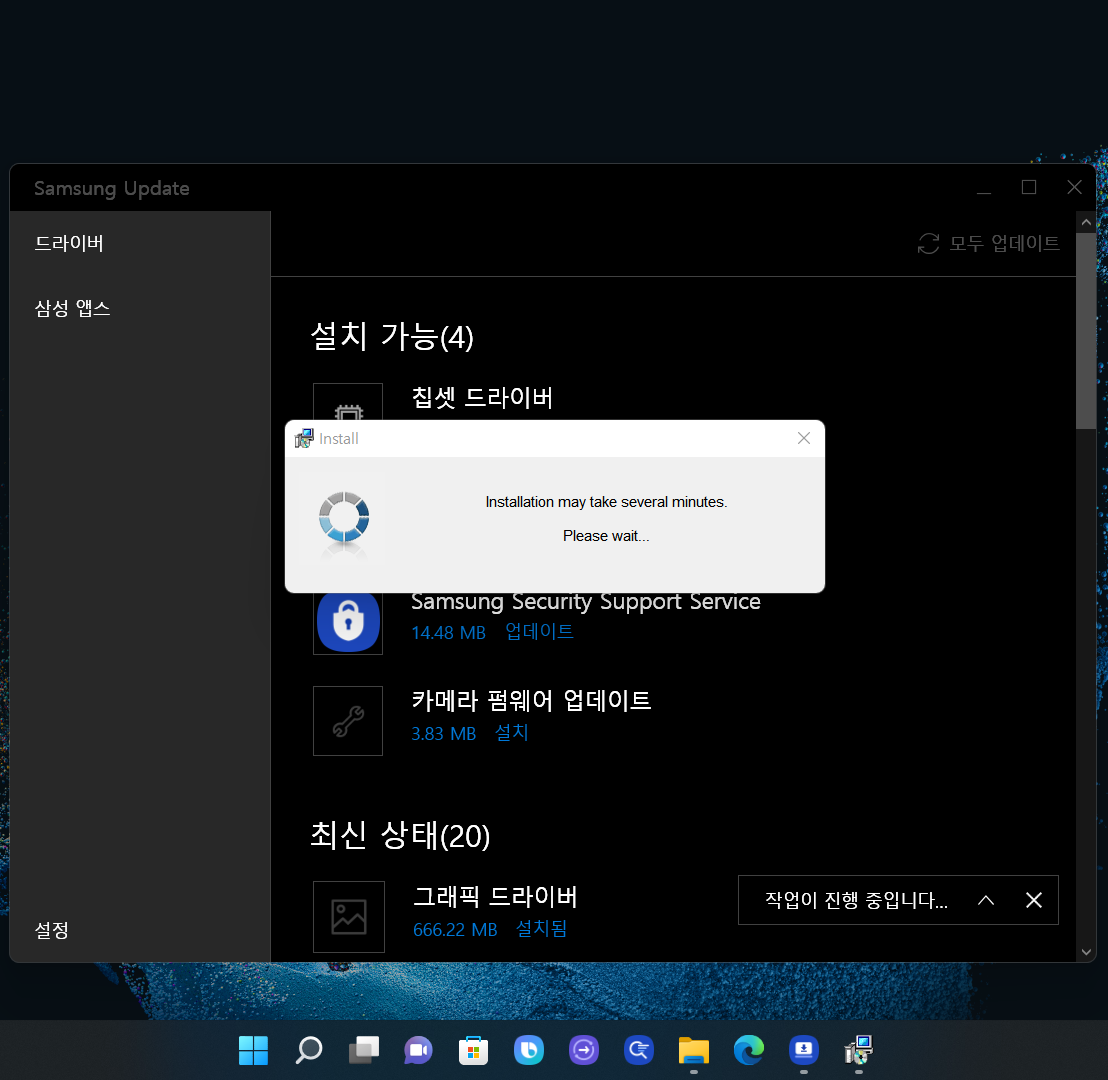Click the Install dialog title icon
Image resolution: width=1108 pixels, height=1080 pixels.
(x=304, y=438)
